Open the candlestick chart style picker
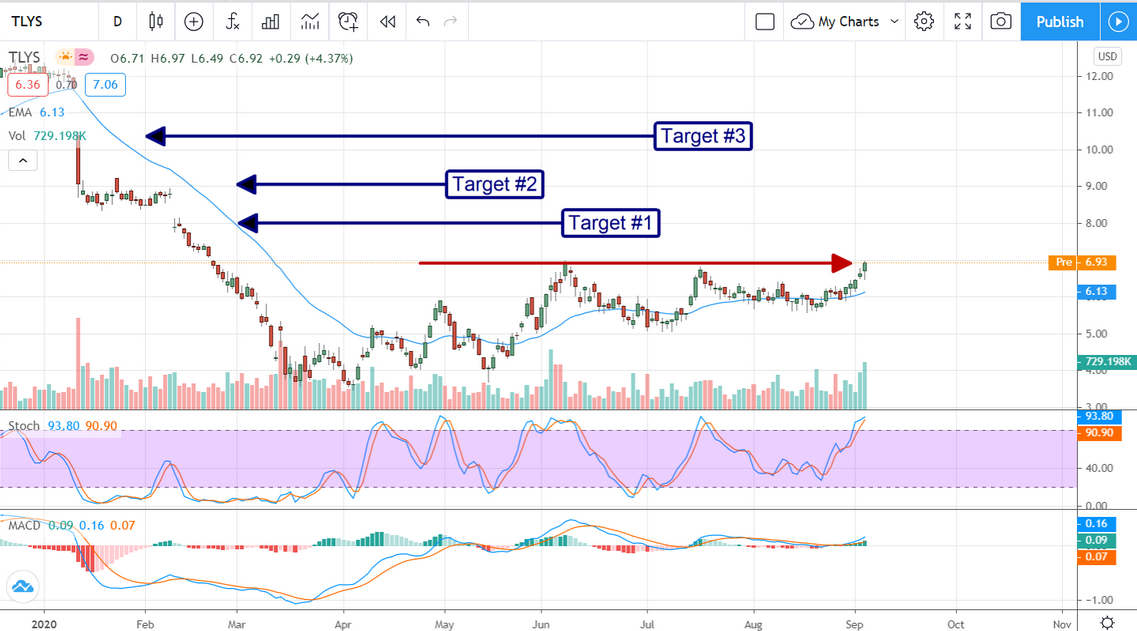This screenshot has width=1137, height=631. [155, 22]
